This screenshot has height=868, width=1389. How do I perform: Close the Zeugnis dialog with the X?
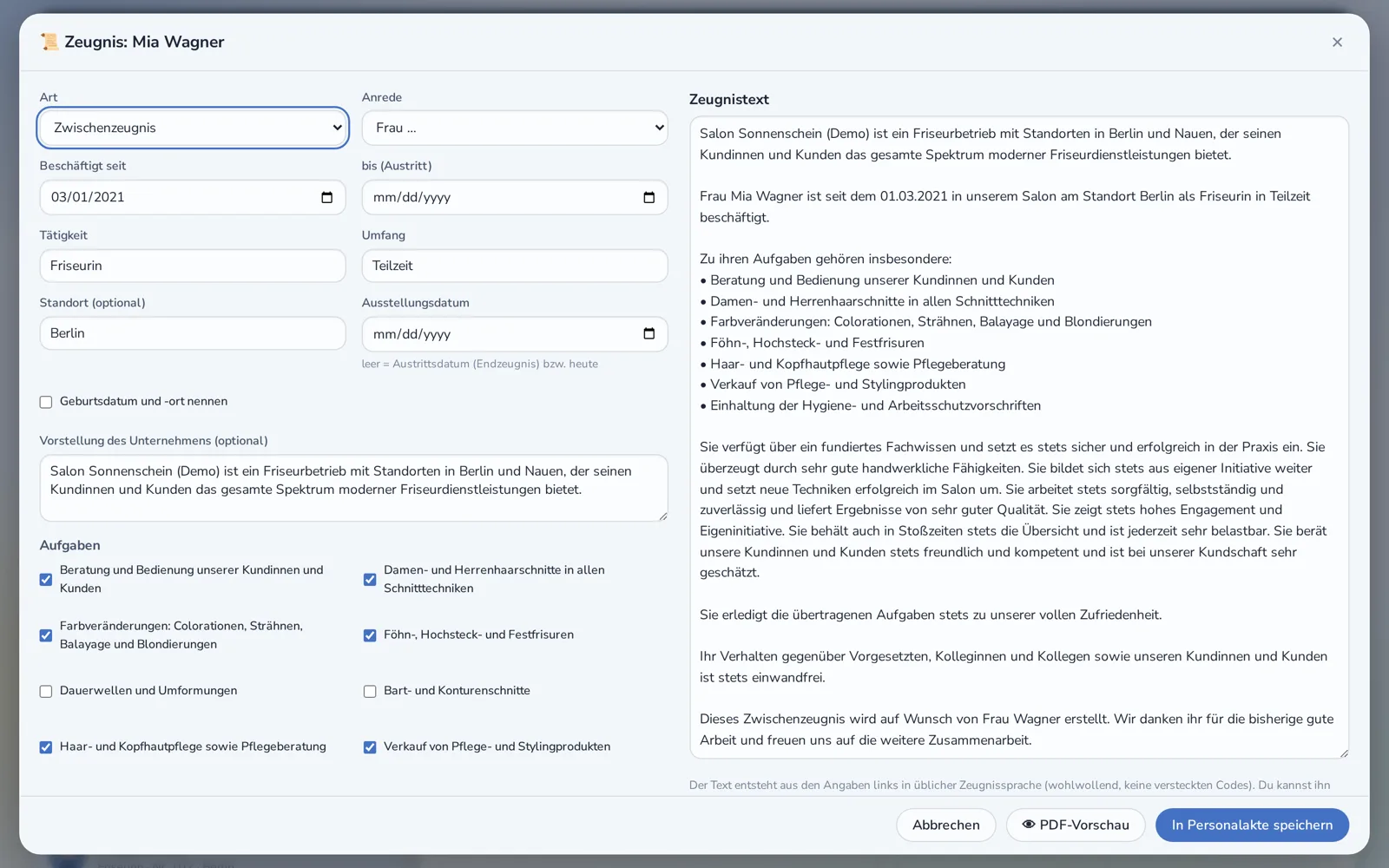click(x=1337, y=42)
